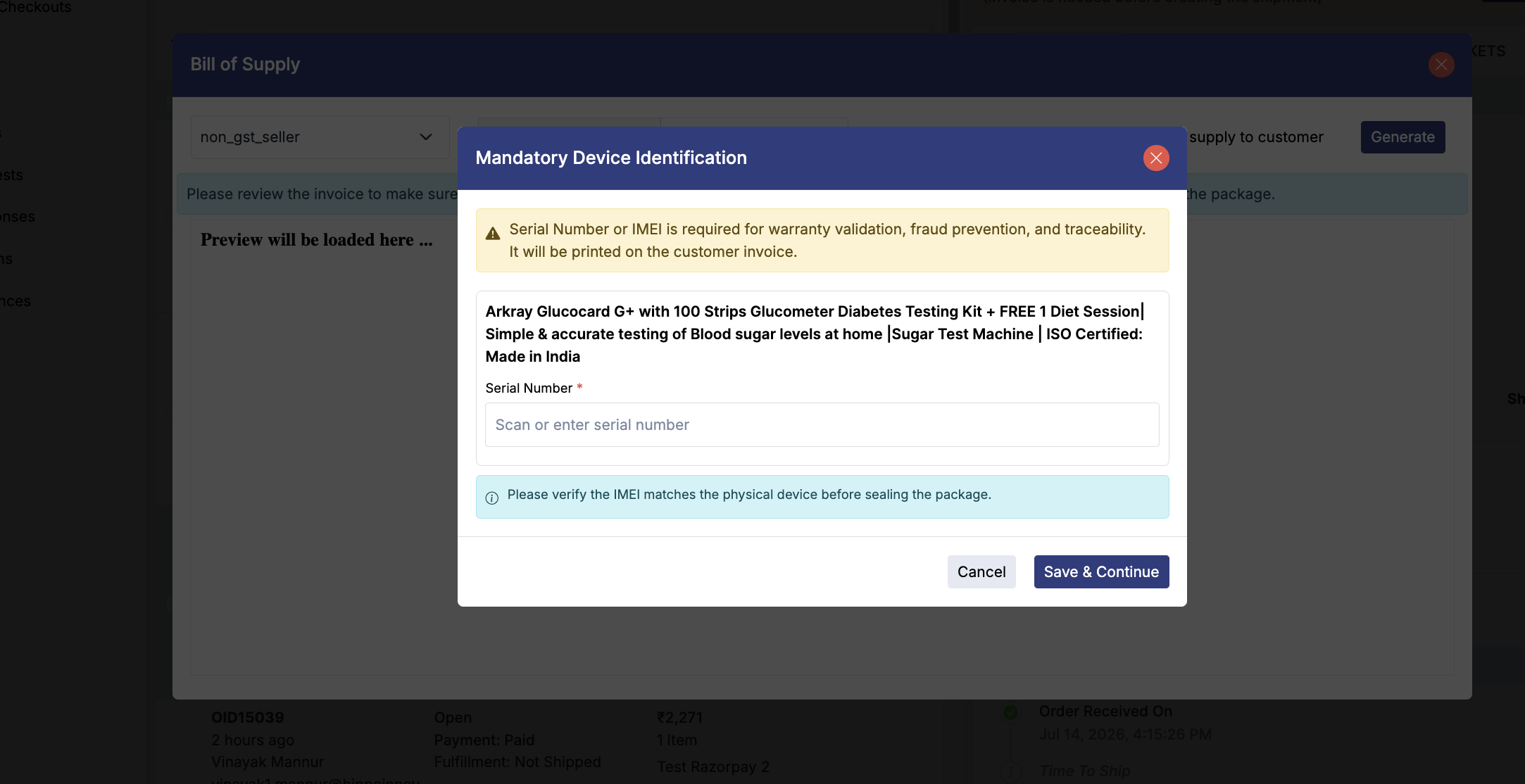Click the 'Serial Number or IMEI is required' warning text
The width and height of the screenshot is (1525, 784).
click(827, 240)
